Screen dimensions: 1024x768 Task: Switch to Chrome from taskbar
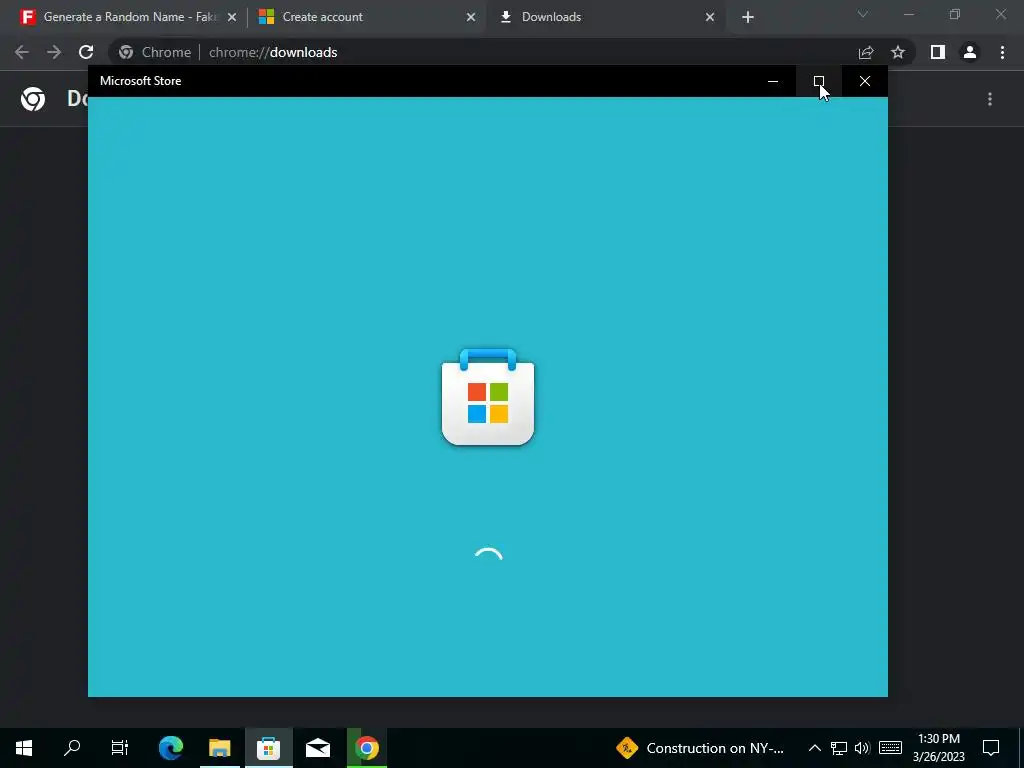click(367, 748)
